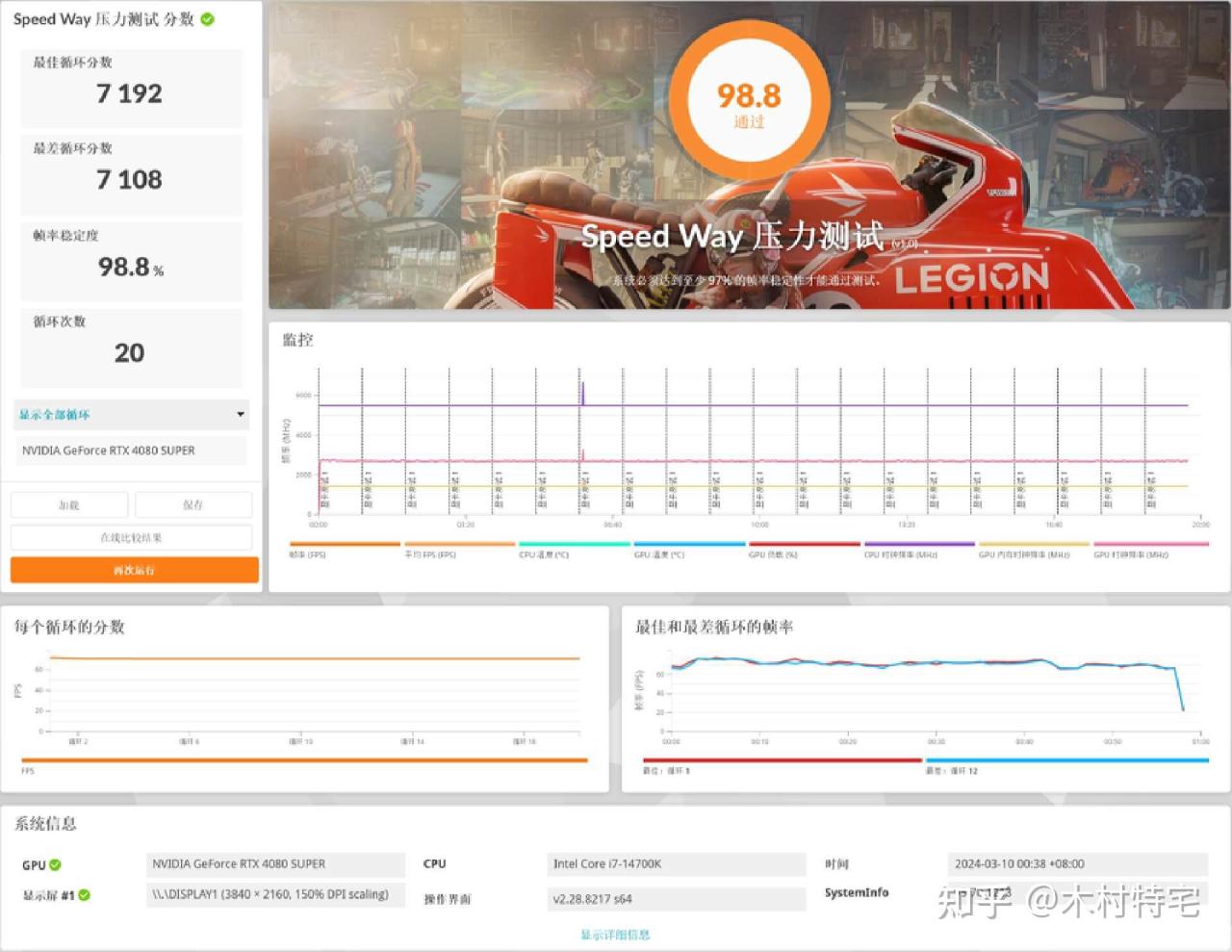This screenshot has width=1232, height=952.
Task: Click the 加载 button
Action: (69, 504)
